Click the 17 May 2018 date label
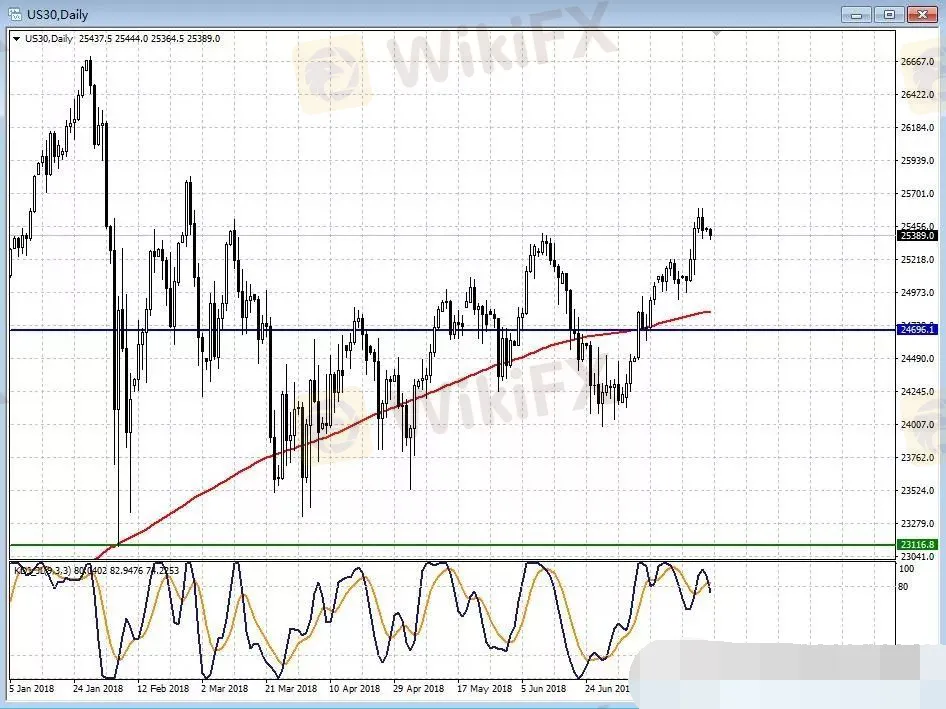Image resolution: width=946 pixels, height=709 pixels. (484, 688)
